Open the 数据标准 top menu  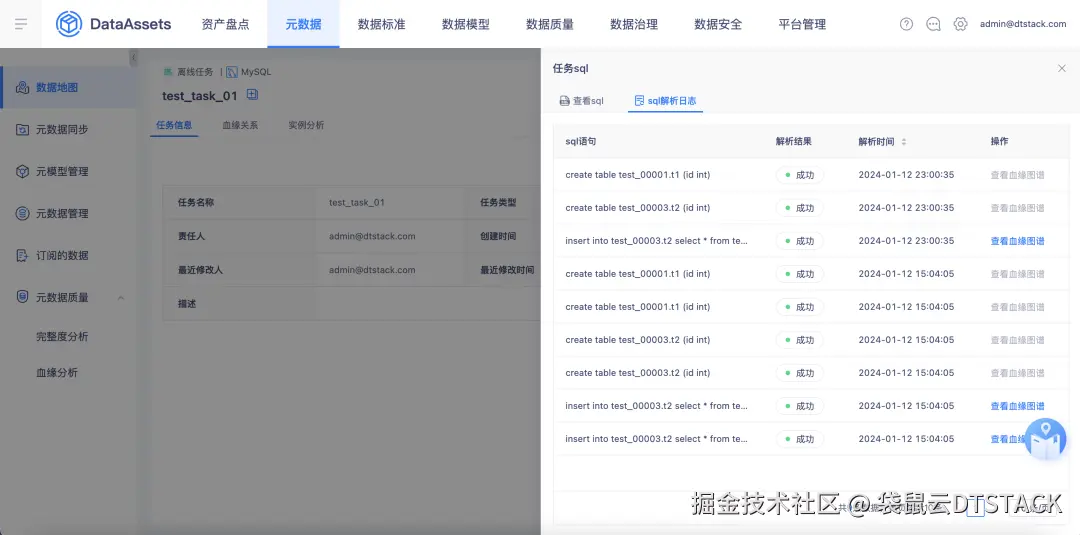coord(382,24)
